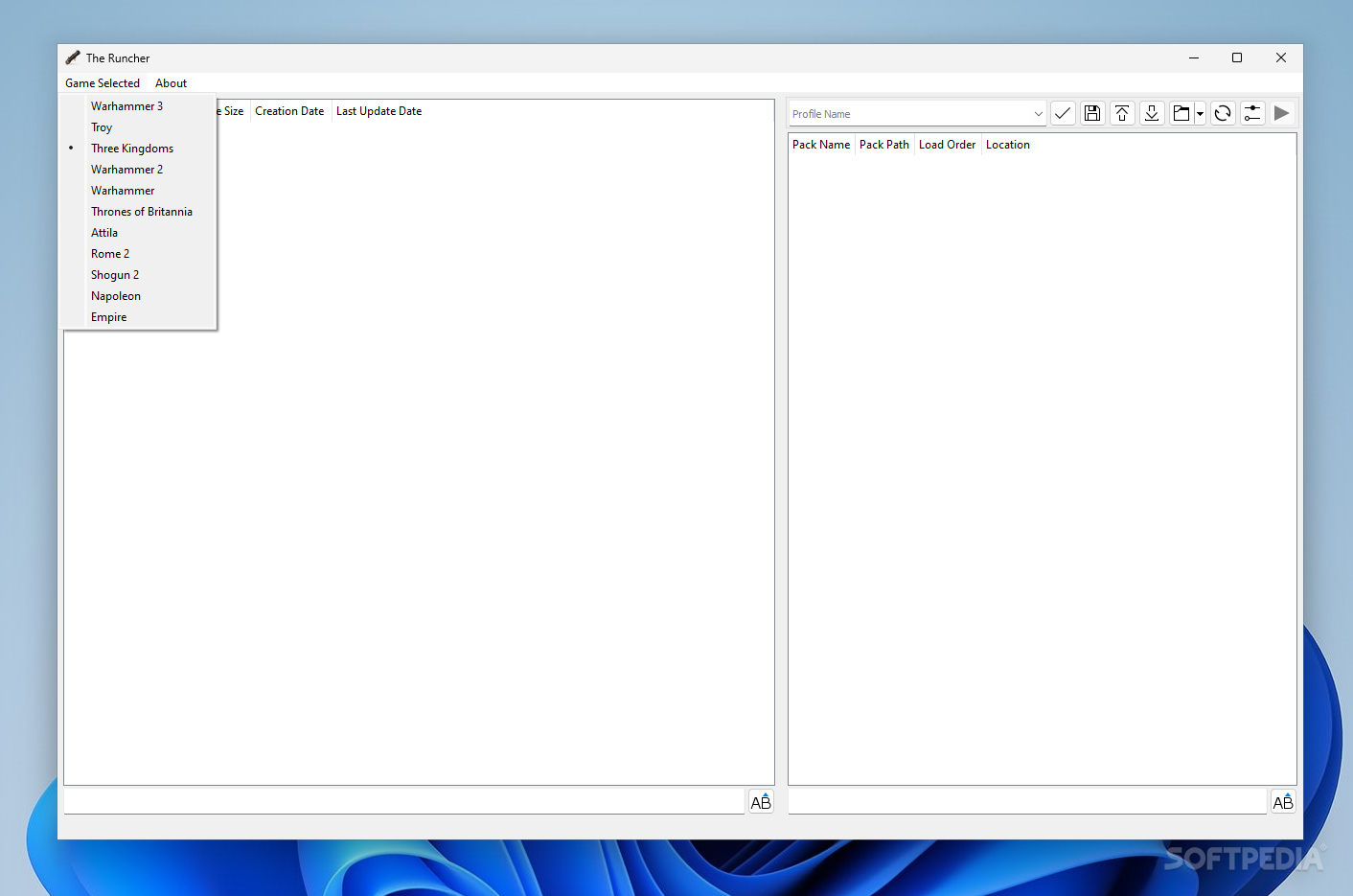Click the Runcher app title icon
The height and width of the screenshot is (896, 1353).
pos(73,57)
